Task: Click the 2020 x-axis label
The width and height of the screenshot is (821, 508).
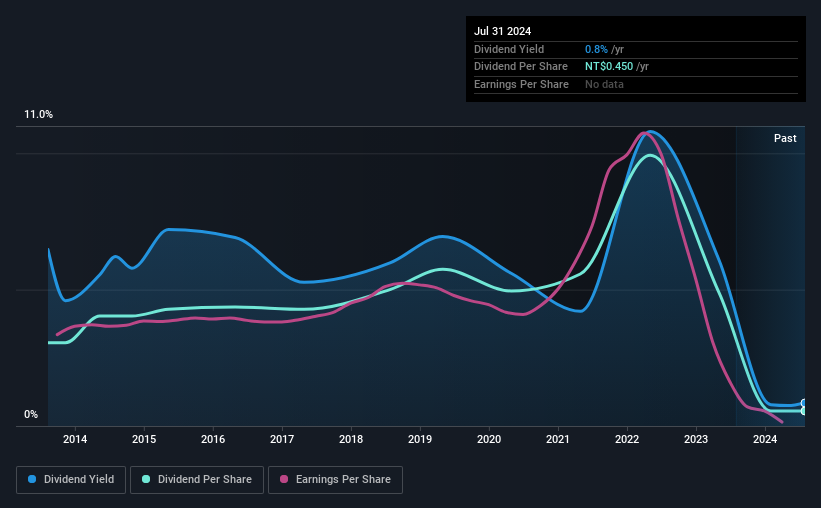Action: 489,439
